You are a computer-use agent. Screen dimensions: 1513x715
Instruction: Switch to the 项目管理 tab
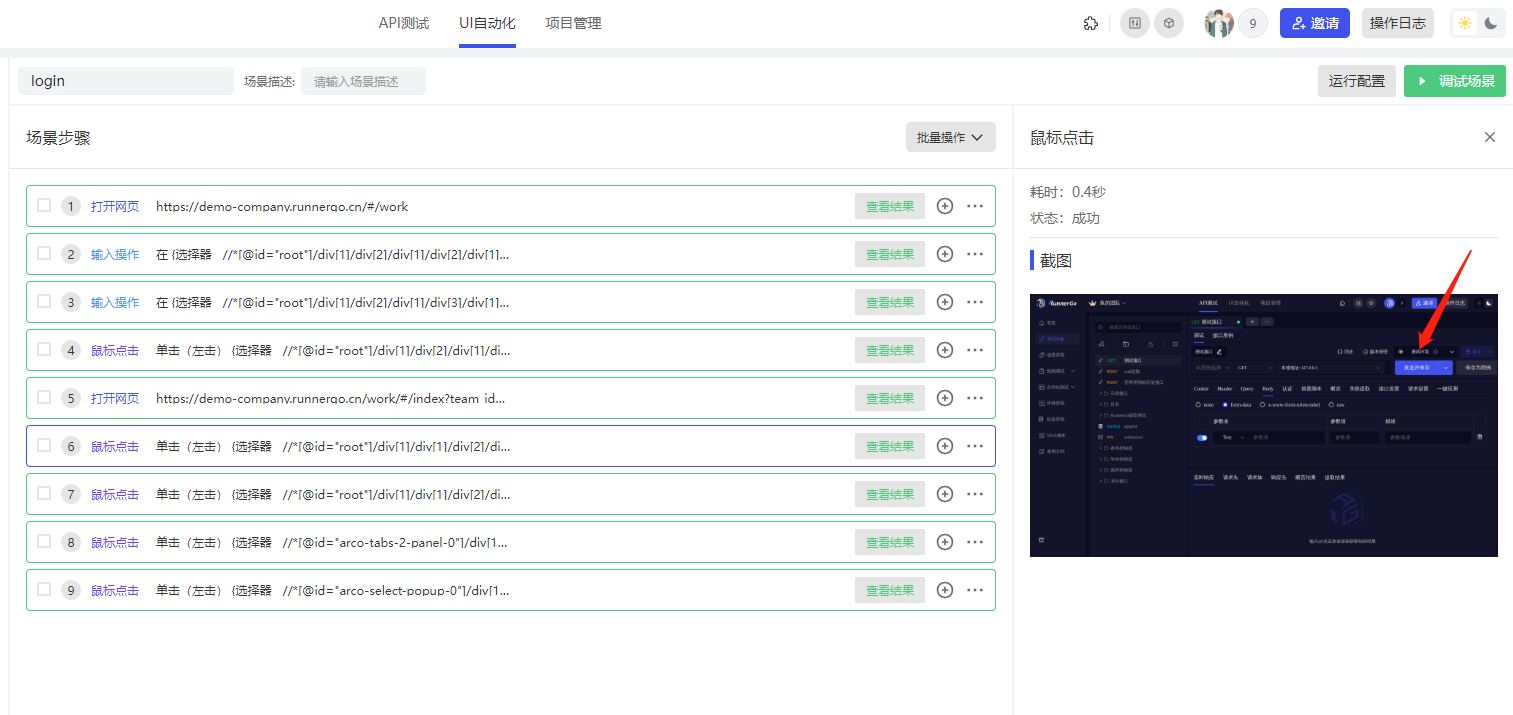[573, 23]
